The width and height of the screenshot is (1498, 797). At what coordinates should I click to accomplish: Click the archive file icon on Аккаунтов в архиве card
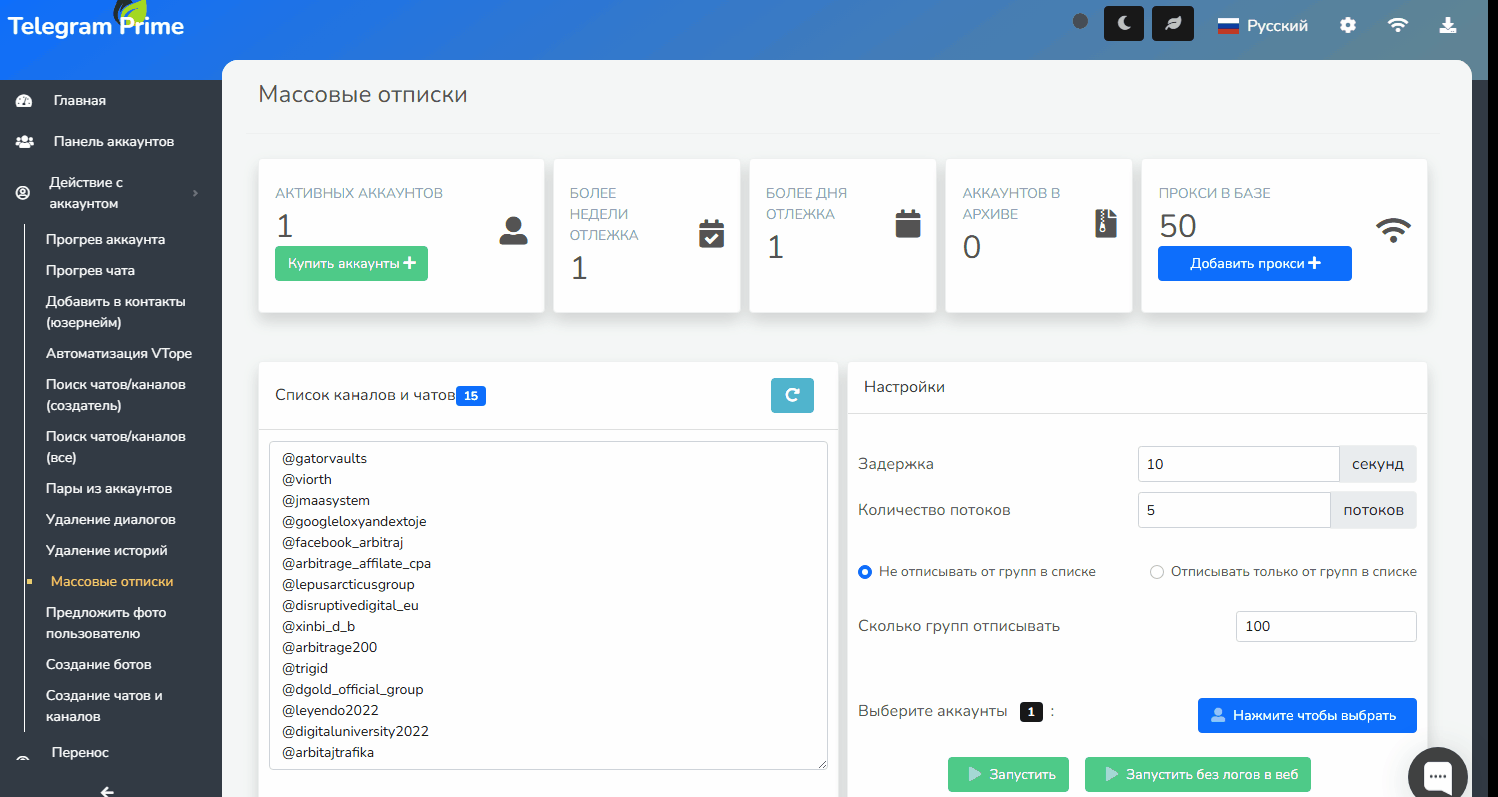[x=1105, y=223]
